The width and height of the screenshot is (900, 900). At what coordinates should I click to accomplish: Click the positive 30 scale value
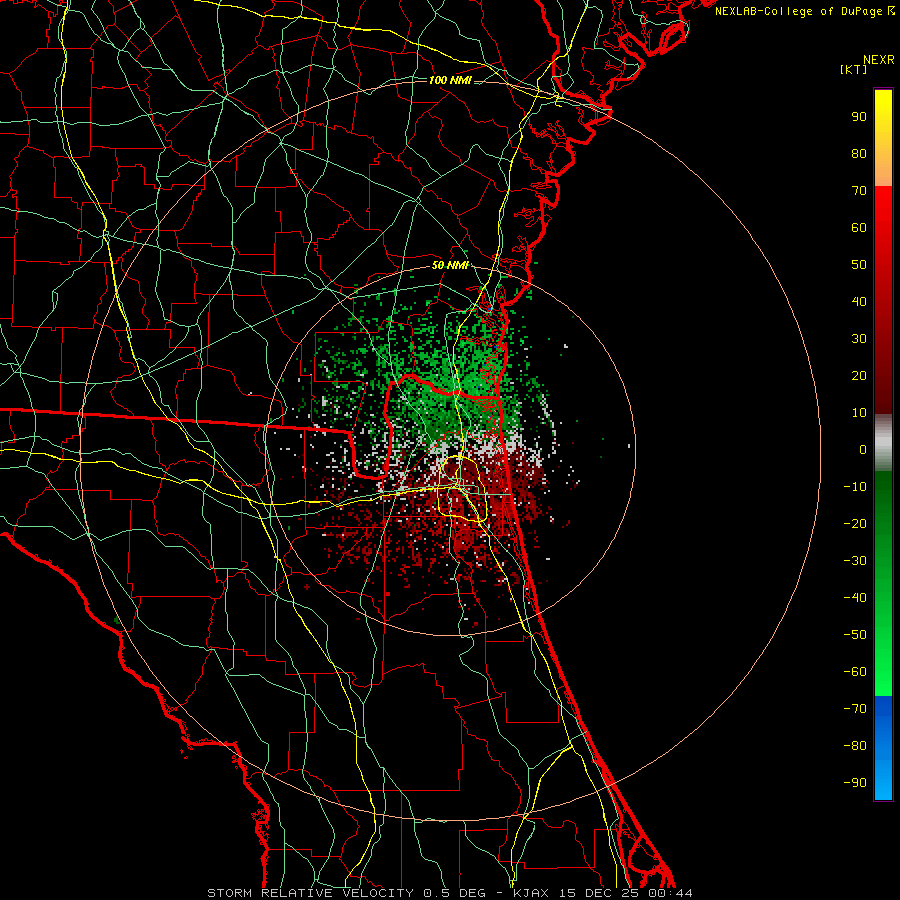(859, 339)
